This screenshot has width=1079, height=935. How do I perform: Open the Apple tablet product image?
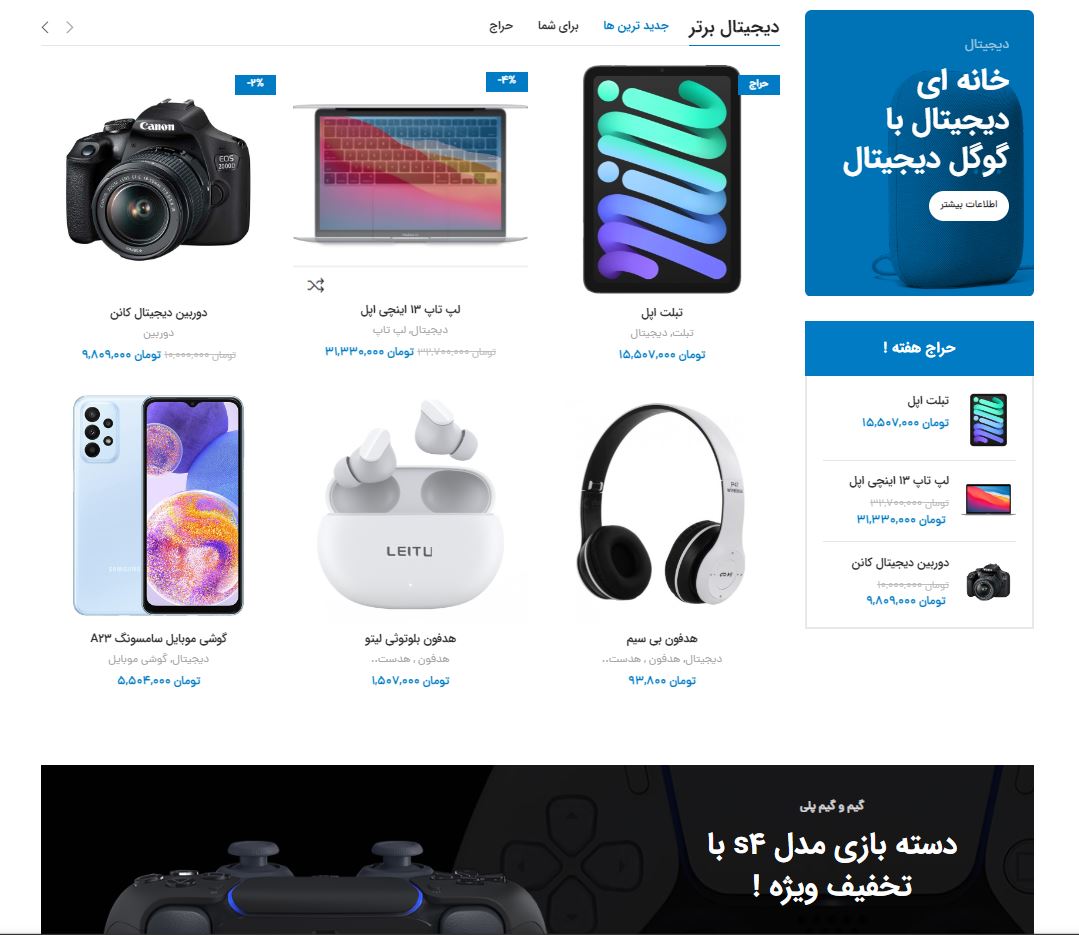pyautogui.click(x=662, y=179)
